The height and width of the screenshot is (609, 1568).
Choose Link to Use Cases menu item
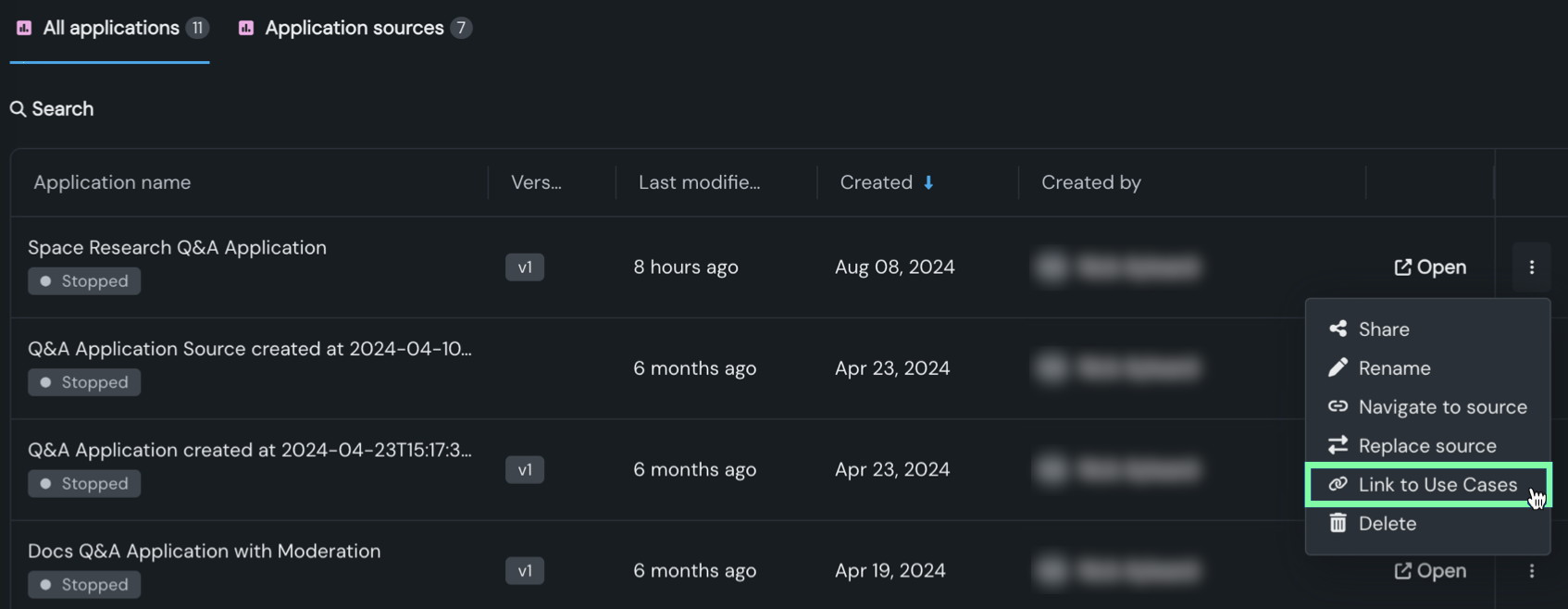(x=1437, y=484)
